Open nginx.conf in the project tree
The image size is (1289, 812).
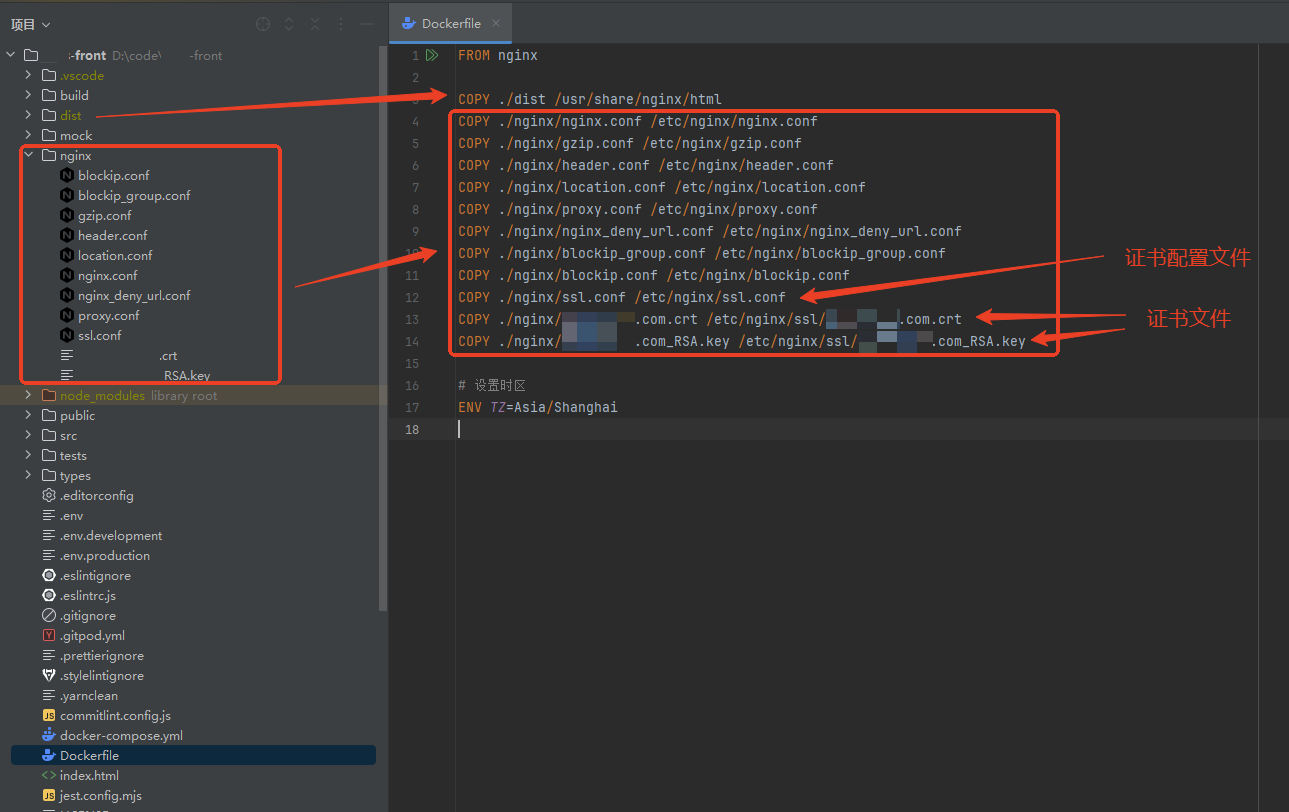coord(108,275)
